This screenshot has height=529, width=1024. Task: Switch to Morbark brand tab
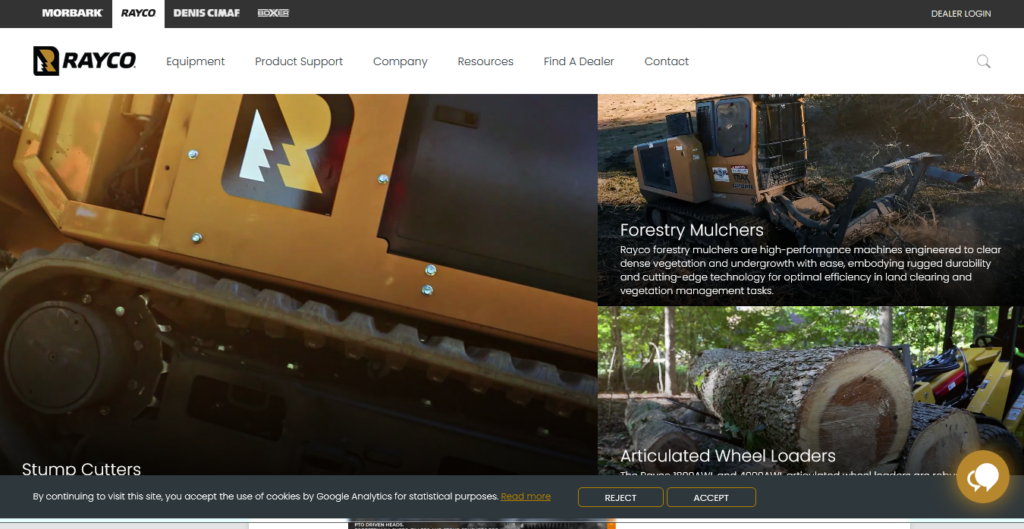pos(72,13)
